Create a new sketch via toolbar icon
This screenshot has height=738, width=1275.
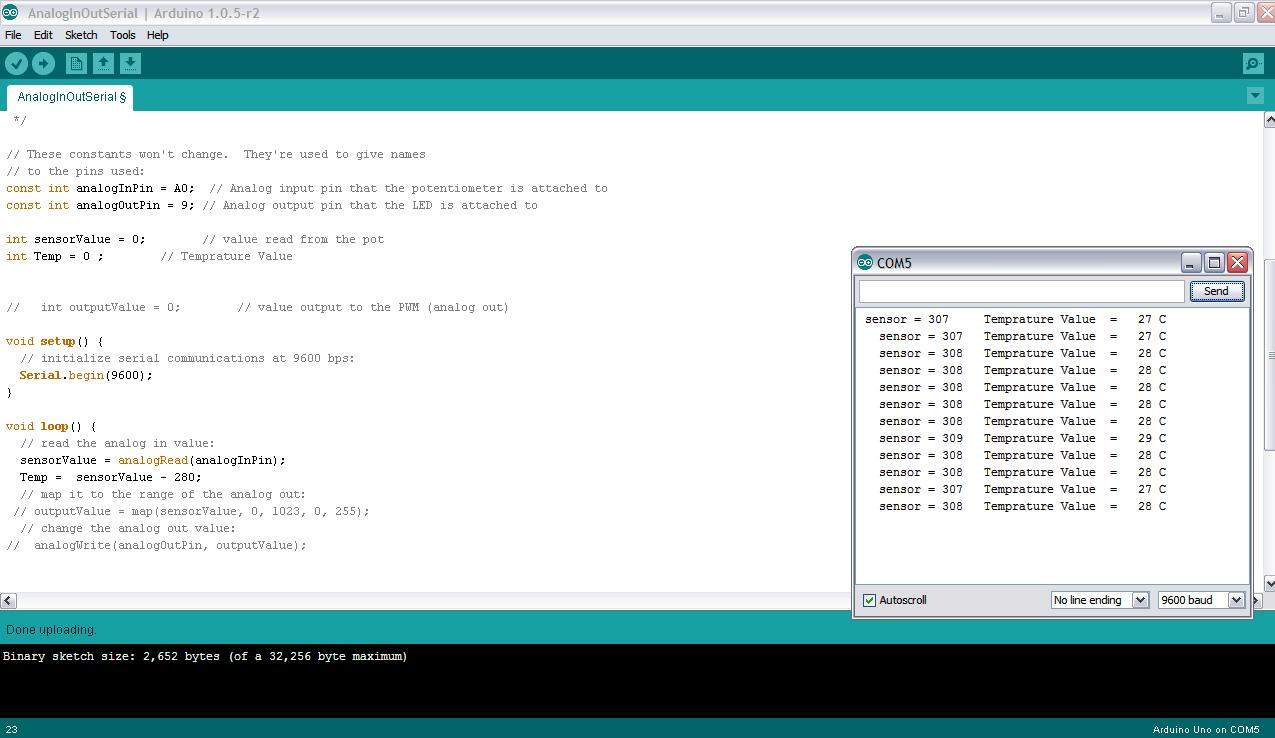[x=76, y=64]
